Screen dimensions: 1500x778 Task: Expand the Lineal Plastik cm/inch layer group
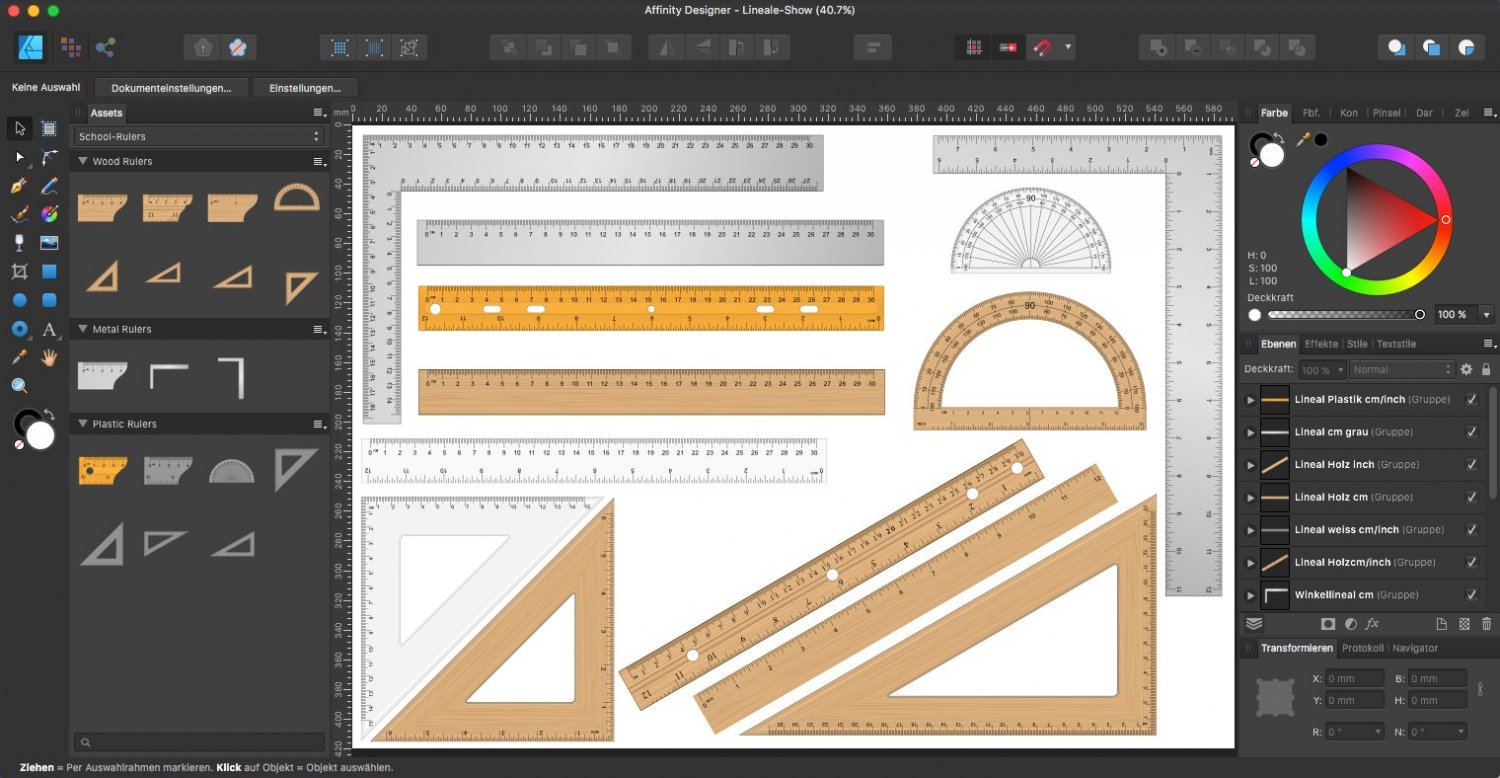tap(1250, 400)
